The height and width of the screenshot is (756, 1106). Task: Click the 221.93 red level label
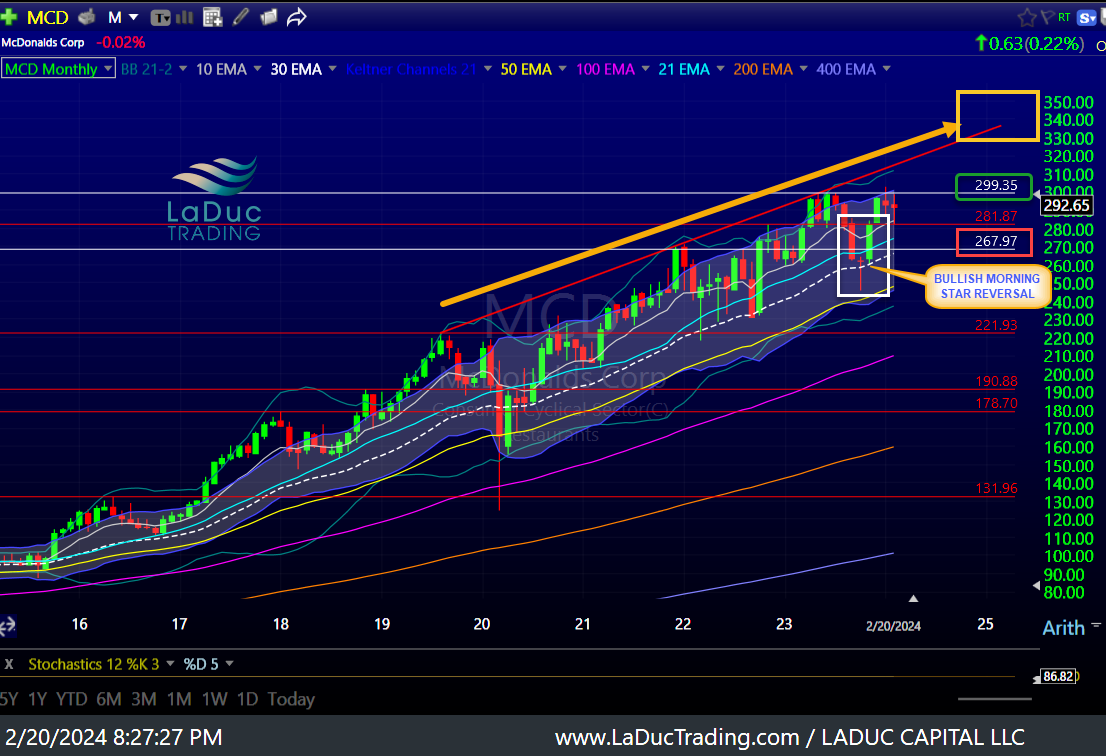pos(996,325)
